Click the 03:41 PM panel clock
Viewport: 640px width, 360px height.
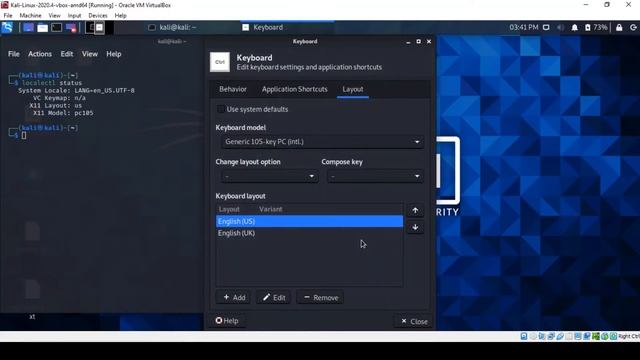coord(524,27)
